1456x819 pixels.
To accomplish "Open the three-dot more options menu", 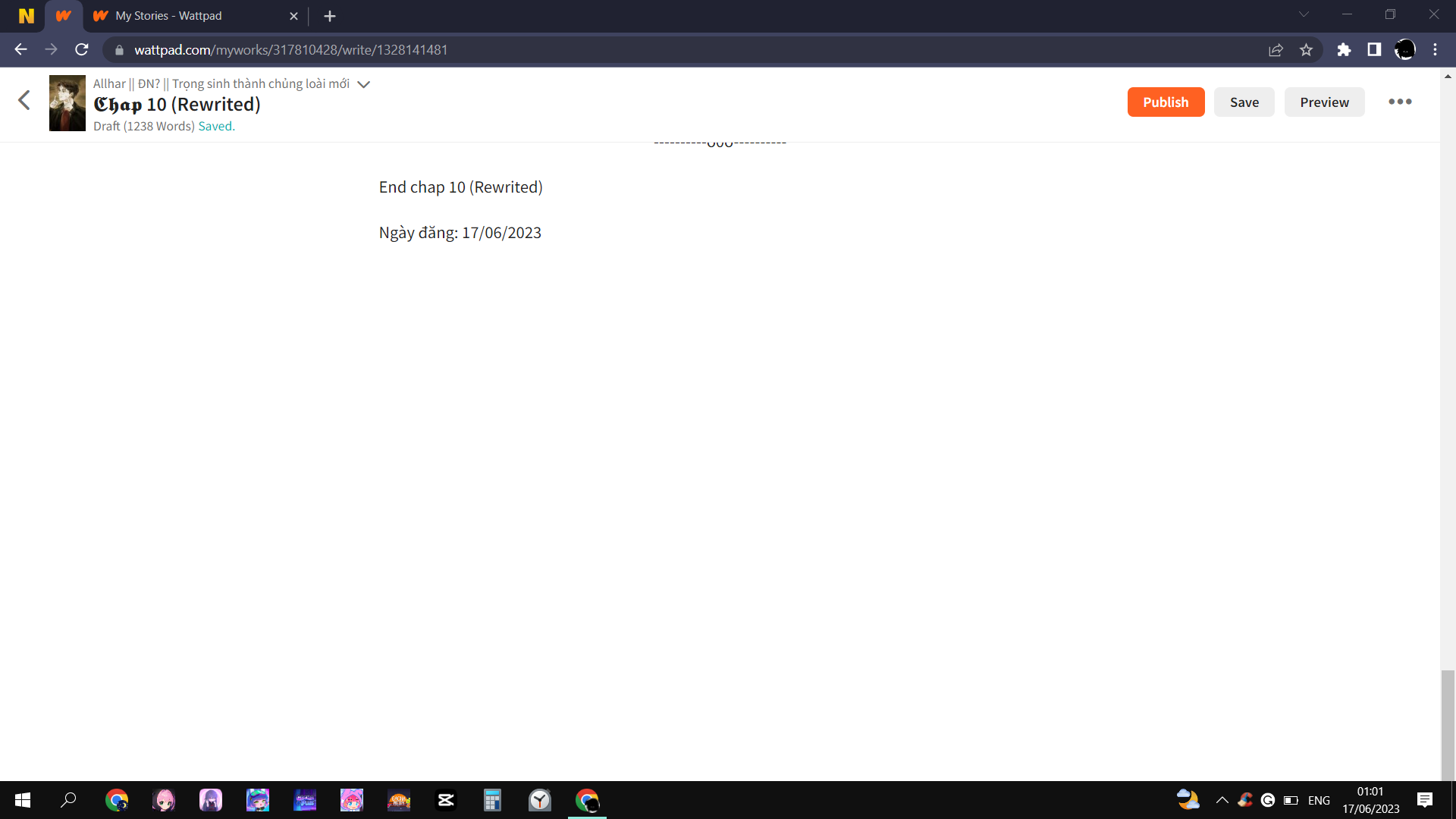I will pyautogui.click(x=1400, y=102).
